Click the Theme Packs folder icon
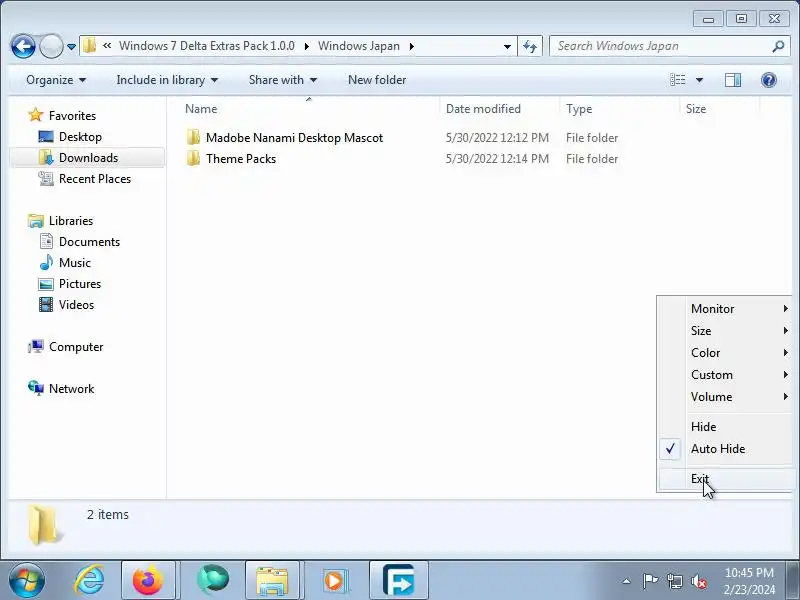 point(193,159)
